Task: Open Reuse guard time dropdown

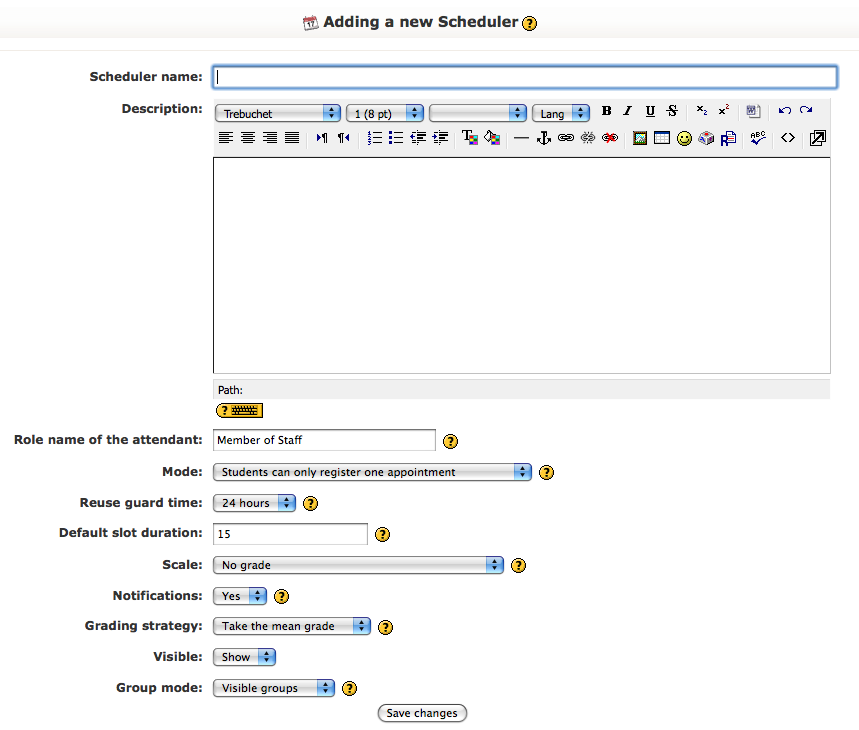Action: click(255, 503)
